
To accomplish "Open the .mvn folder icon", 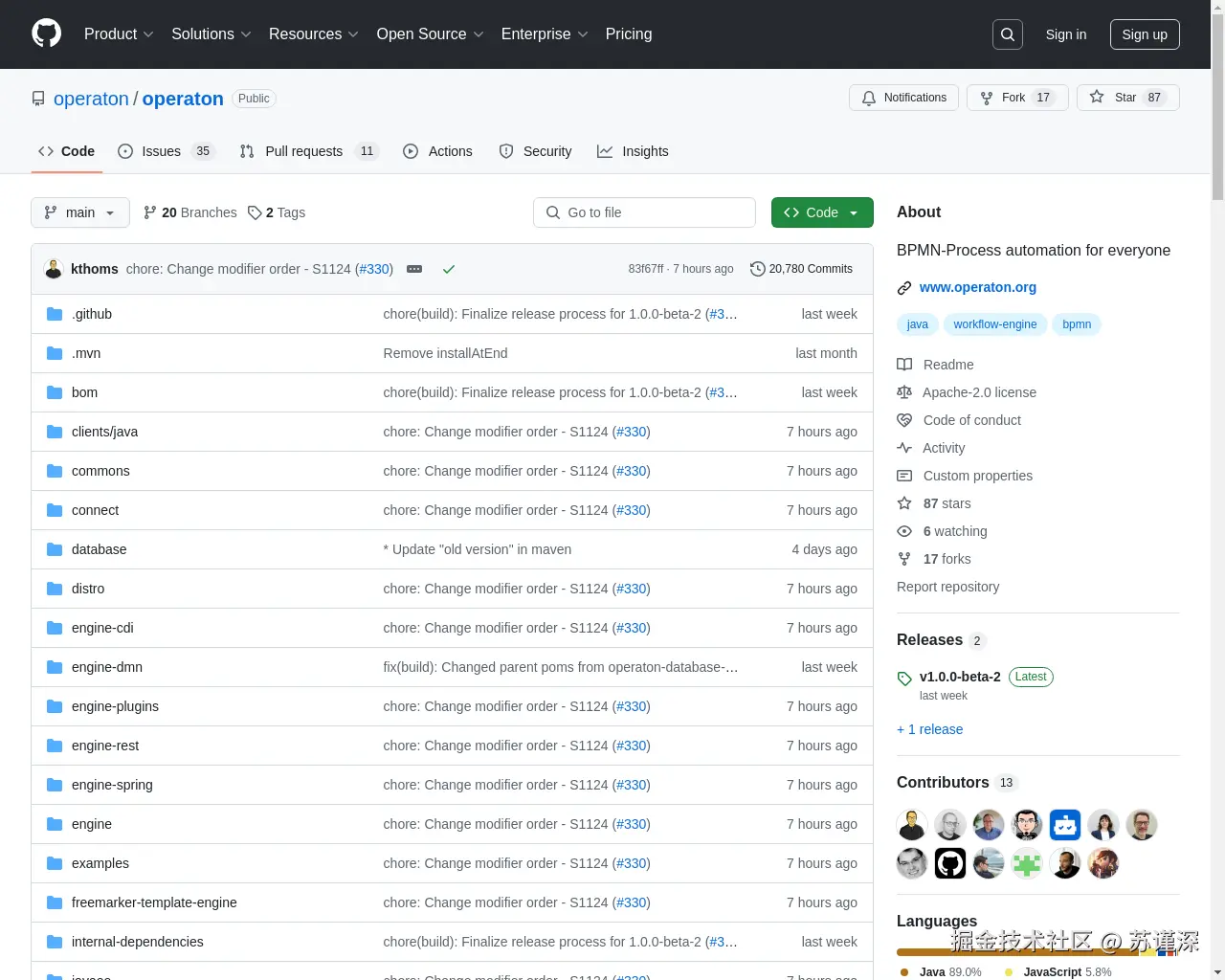I will 55,353.
